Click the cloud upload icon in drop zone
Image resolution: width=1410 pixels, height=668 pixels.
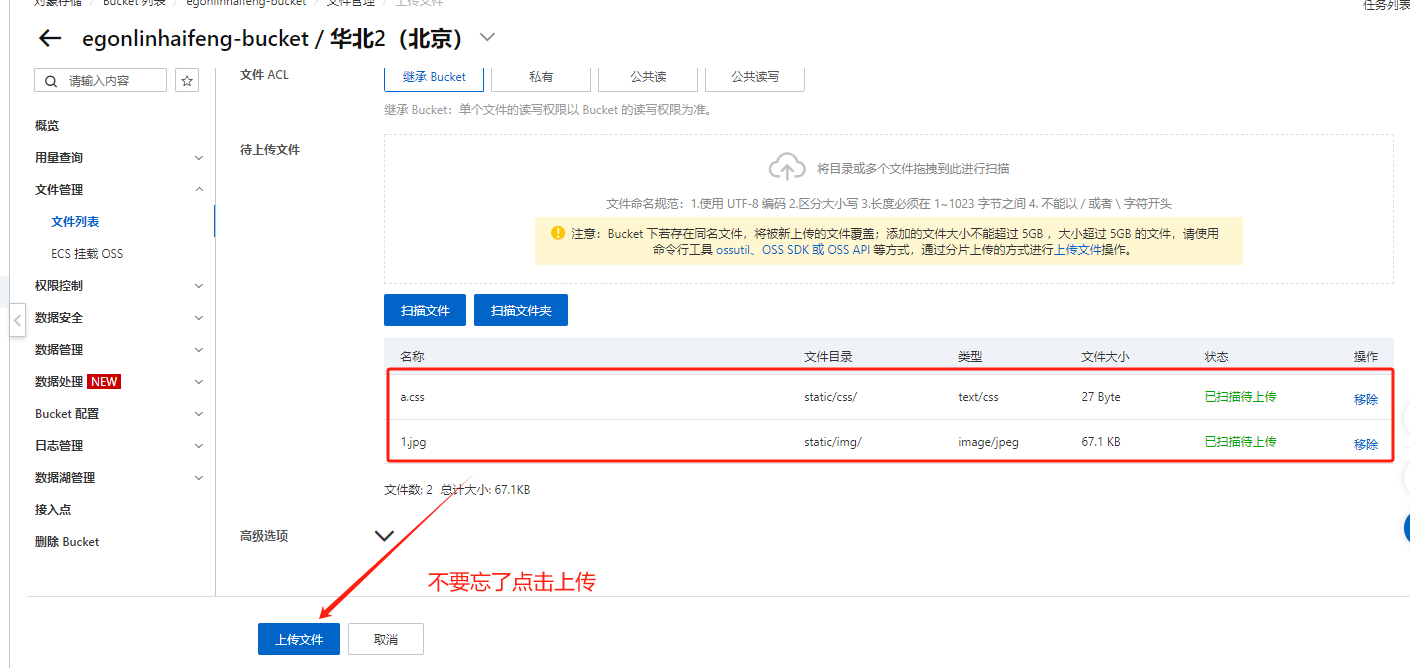[x=787, y=167]
